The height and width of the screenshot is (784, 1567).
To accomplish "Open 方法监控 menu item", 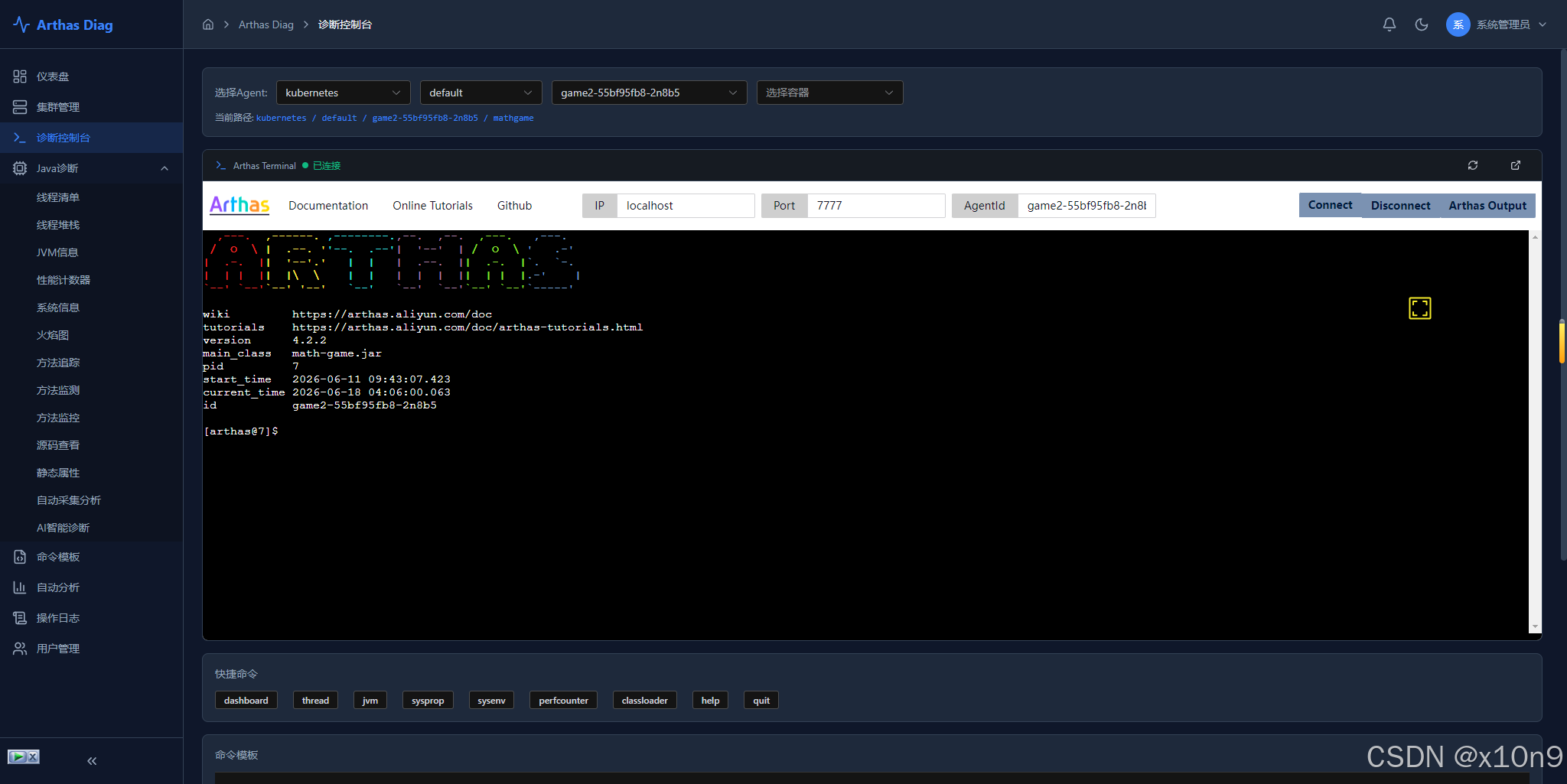I will click(x=58, y=418).
